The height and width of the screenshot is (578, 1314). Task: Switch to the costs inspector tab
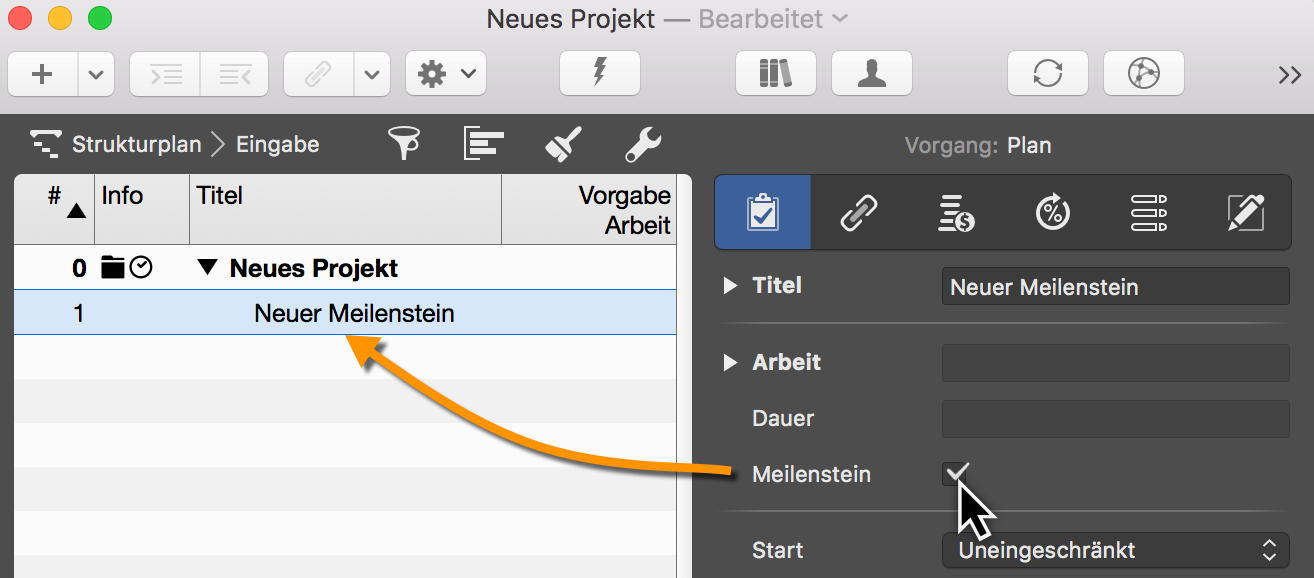click(955, 212)
